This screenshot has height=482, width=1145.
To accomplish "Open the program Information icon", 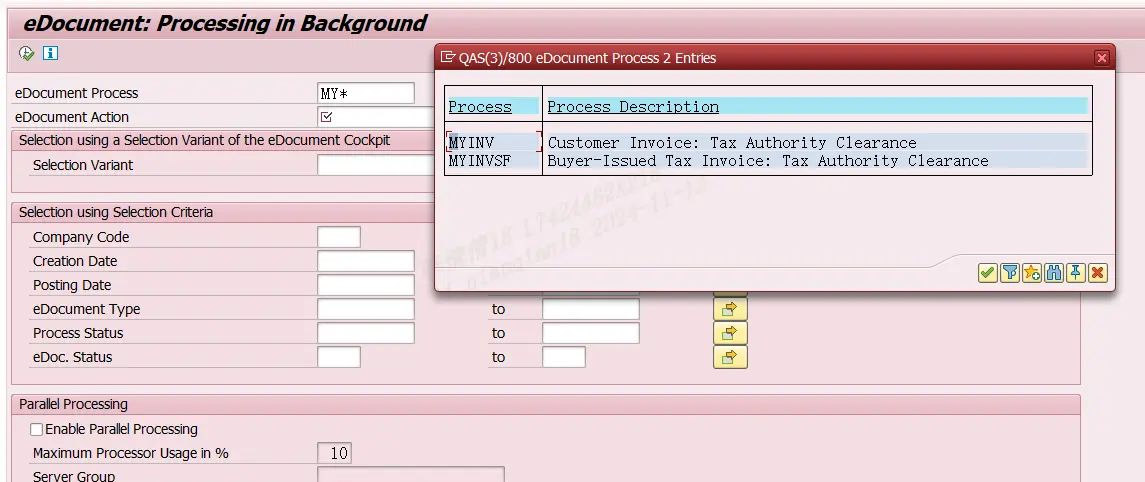I will tap(50, 53).
